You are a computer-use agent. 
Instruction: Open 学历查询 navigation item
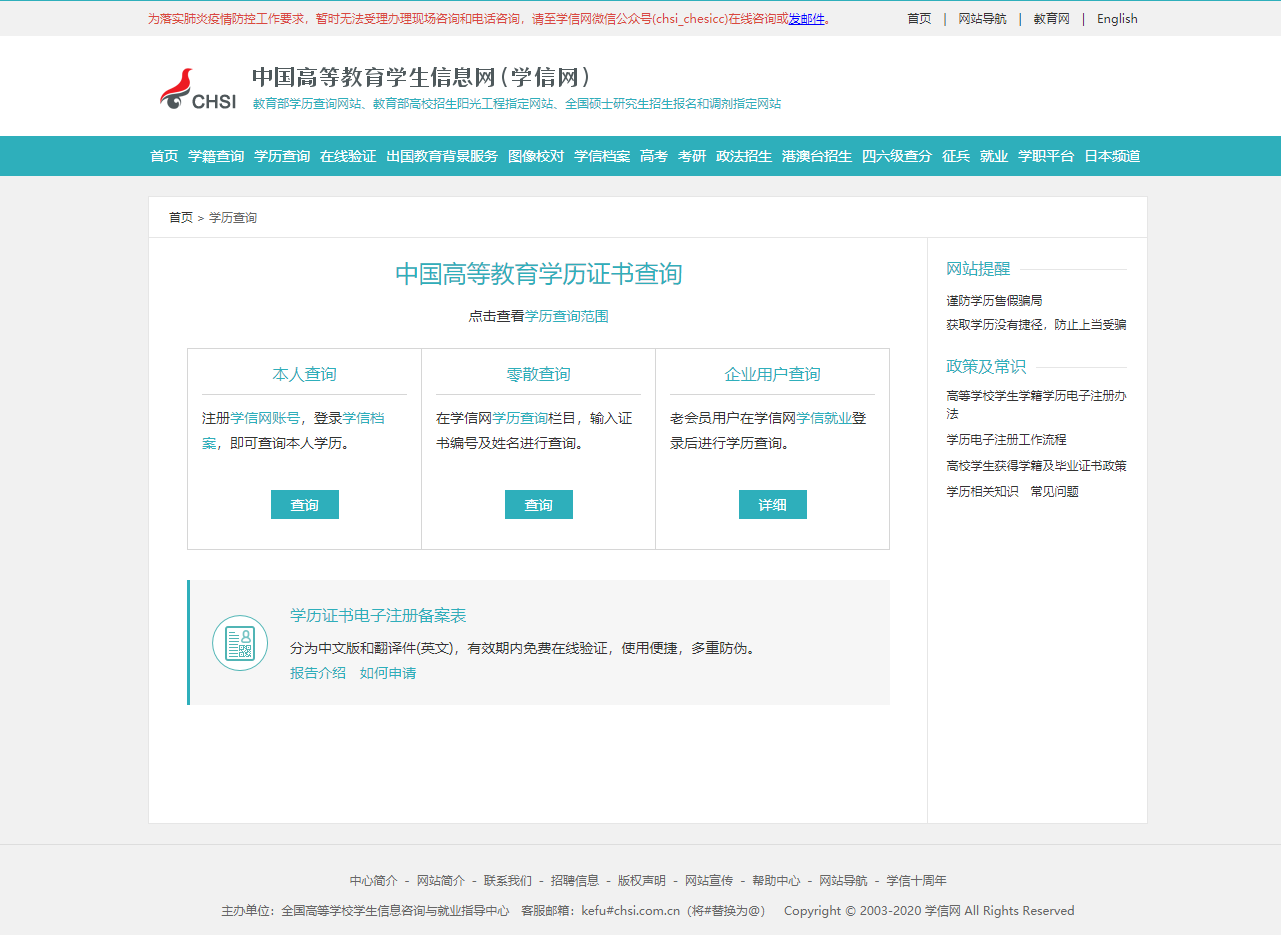[282, 156]
